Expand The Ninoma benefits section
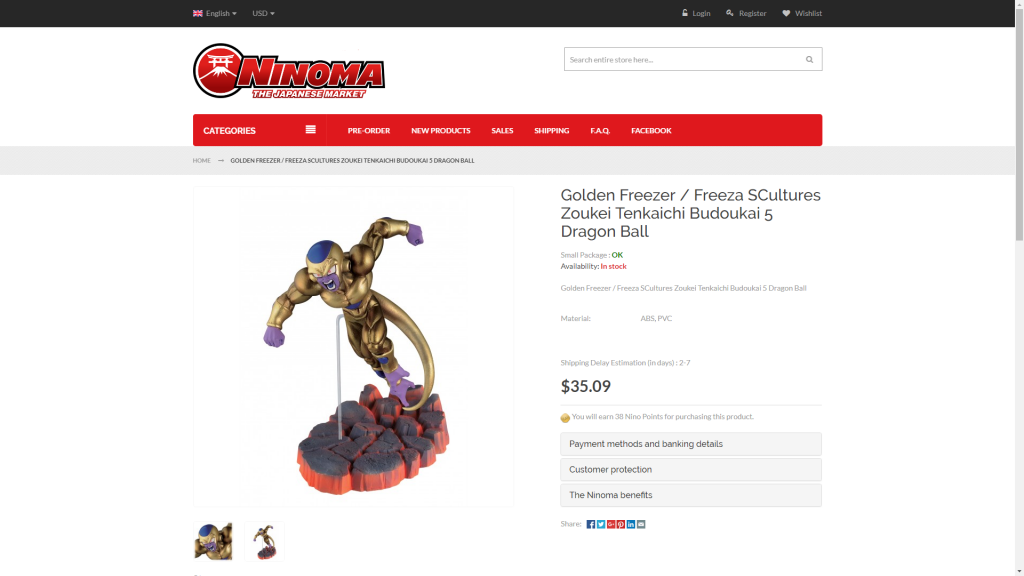 tap(691, 495)
